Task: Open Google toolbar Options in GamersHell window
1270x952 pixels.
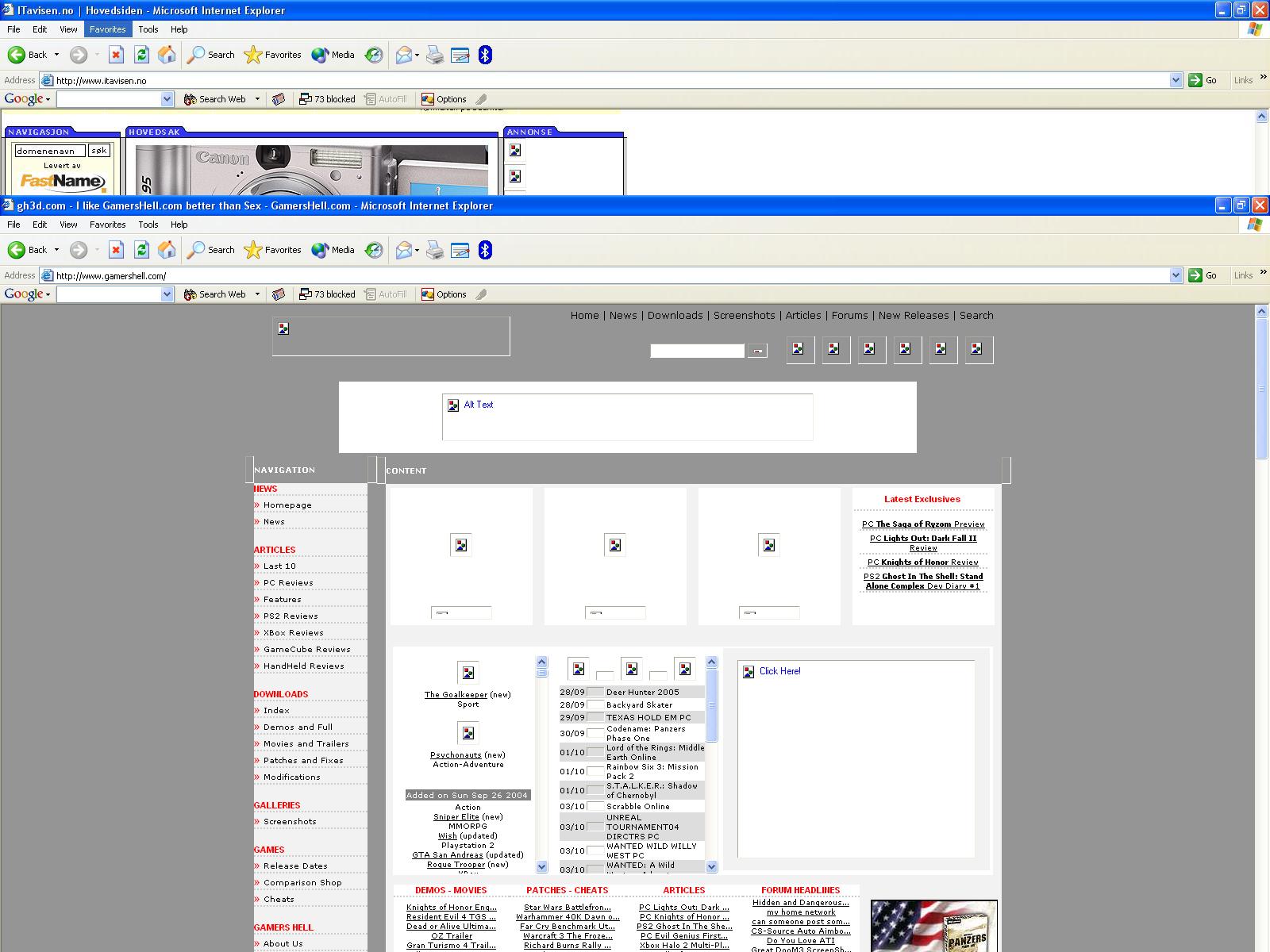Action: 444,294
